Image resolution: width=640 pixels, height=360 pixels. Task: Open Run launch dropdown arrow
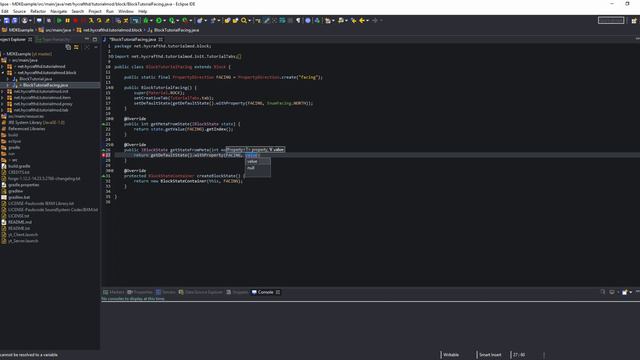click(x=164, y=20)
